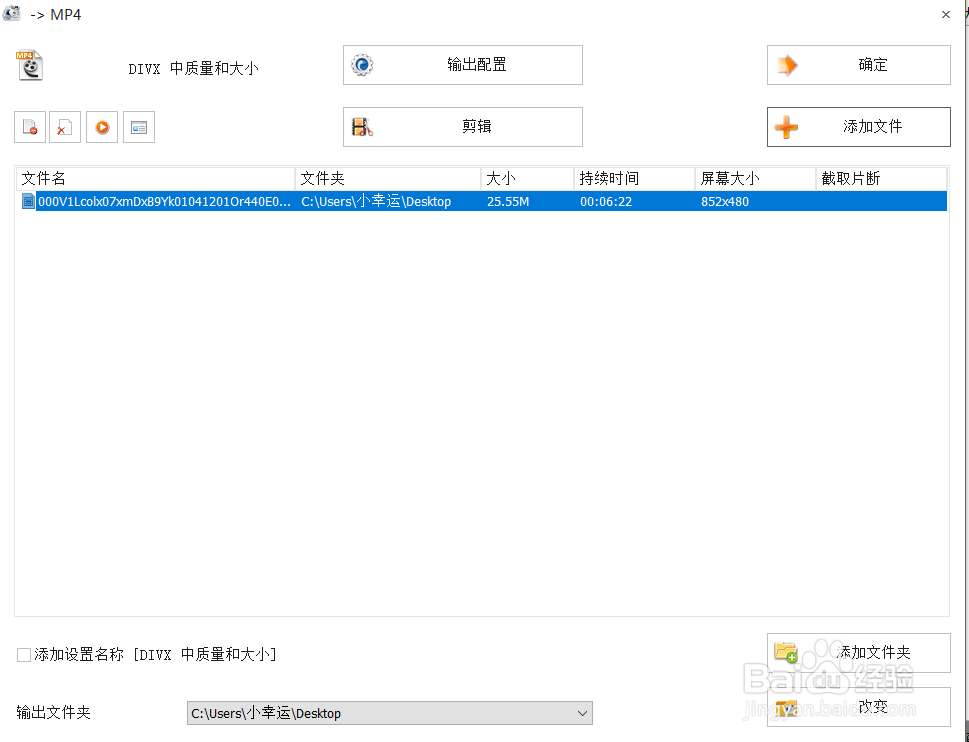Sort by the 屏幕大小 column header
This screenshot has height=742, width=969.
(x=755, y=179)
